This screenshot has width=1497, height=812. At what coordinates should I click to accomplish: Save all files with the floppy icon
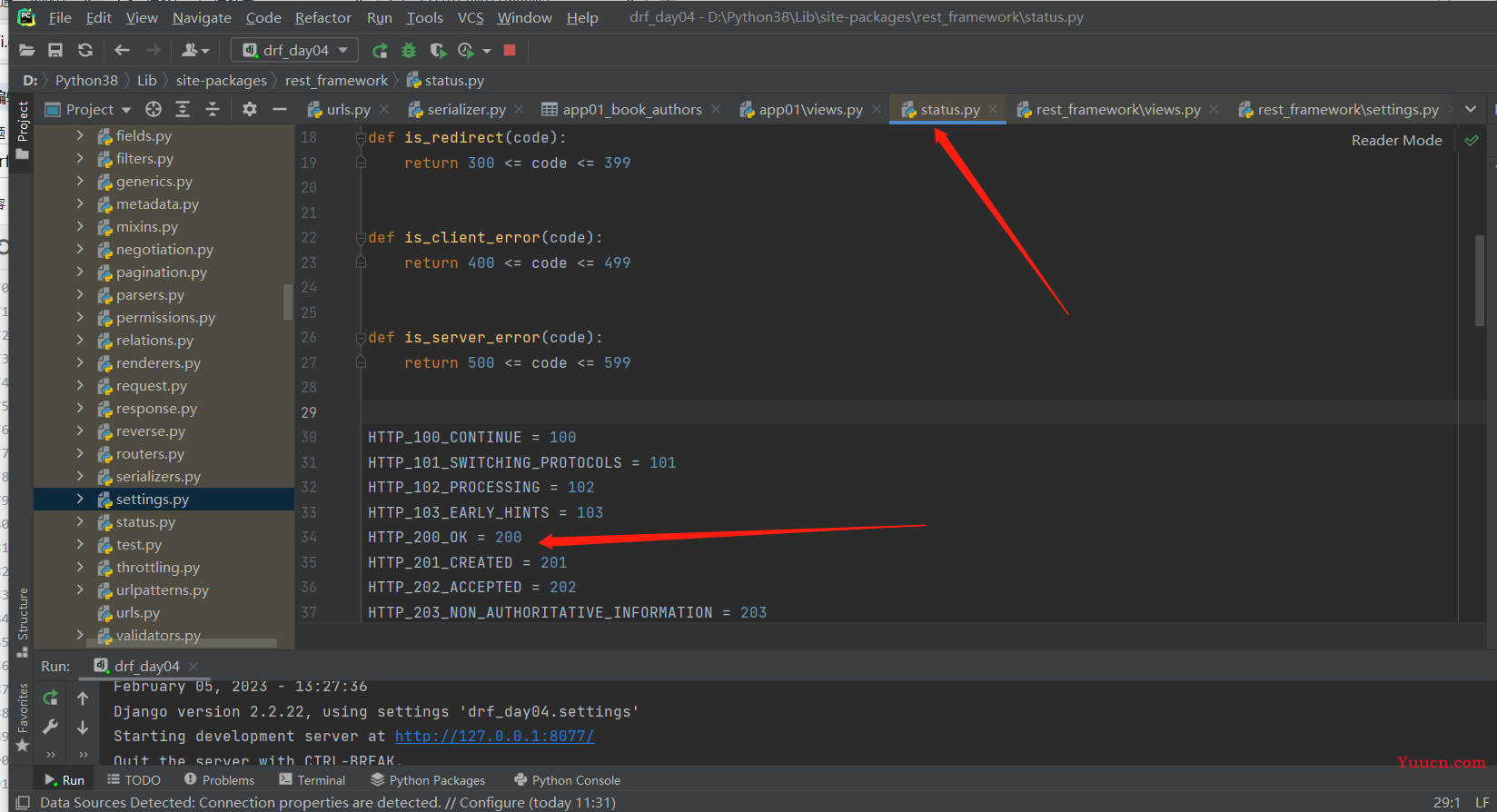tap(55, 50)
